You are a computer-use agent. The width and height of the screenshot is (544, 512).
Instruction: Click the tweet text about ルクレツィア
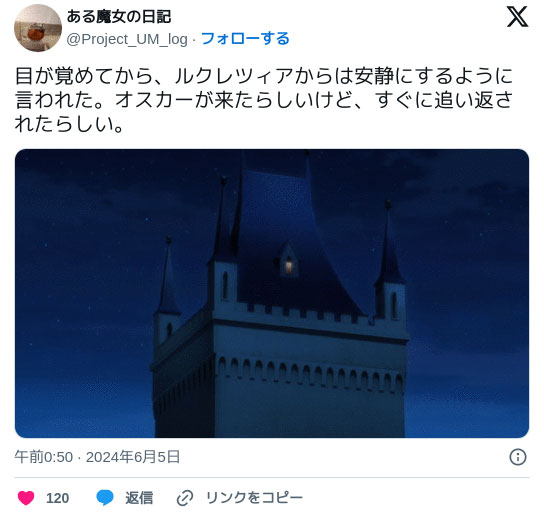click(264, 100)
